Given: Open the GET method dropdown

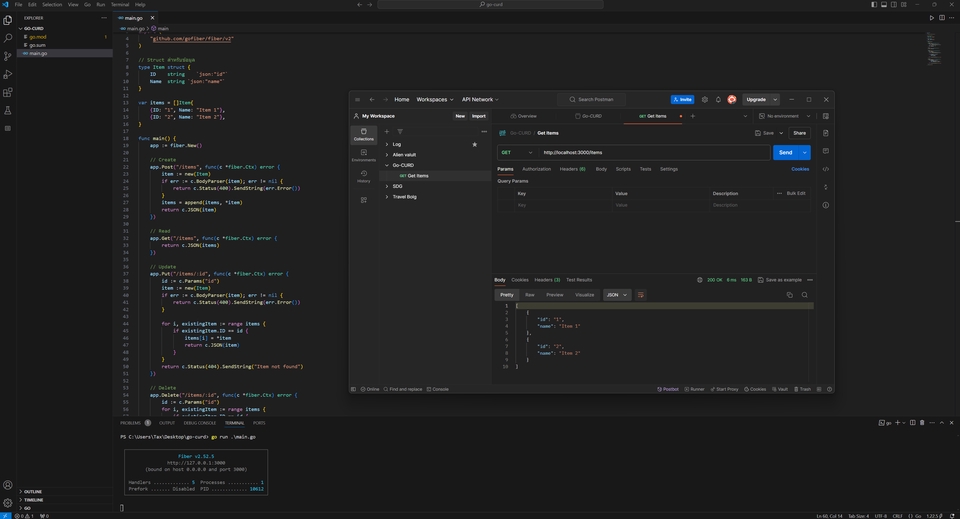Looking at the screenshot, I should click(x=516, y=152).
